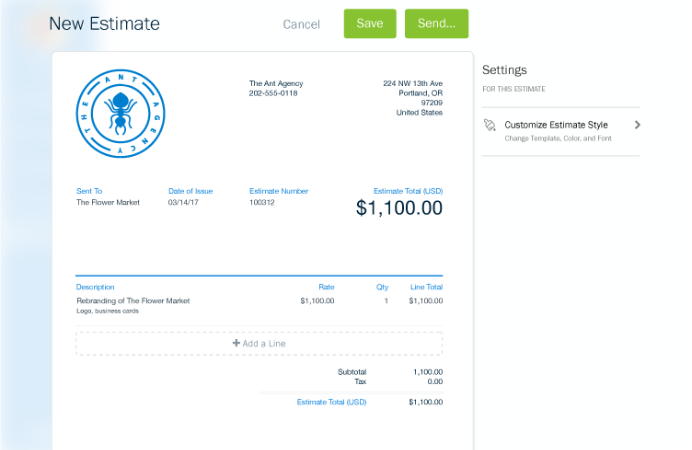The width and height of the screenshot is (692, 450).
Task: Edit Estimate Number 100312 field
Action: pos(262,202)
